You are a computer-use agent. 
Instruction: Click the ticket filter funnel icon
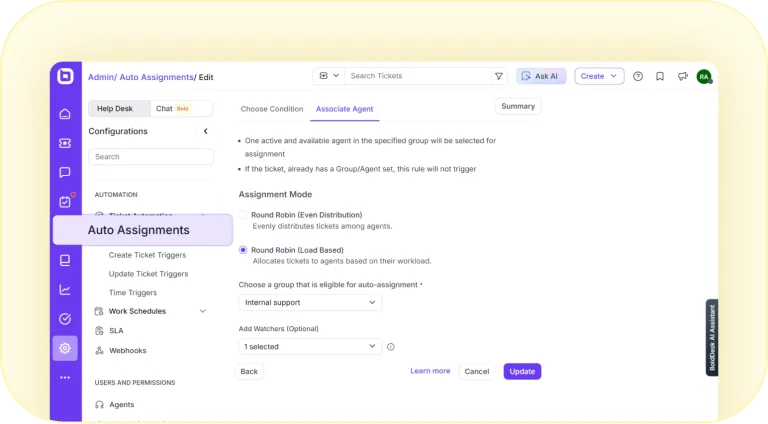tap(499, 76)
